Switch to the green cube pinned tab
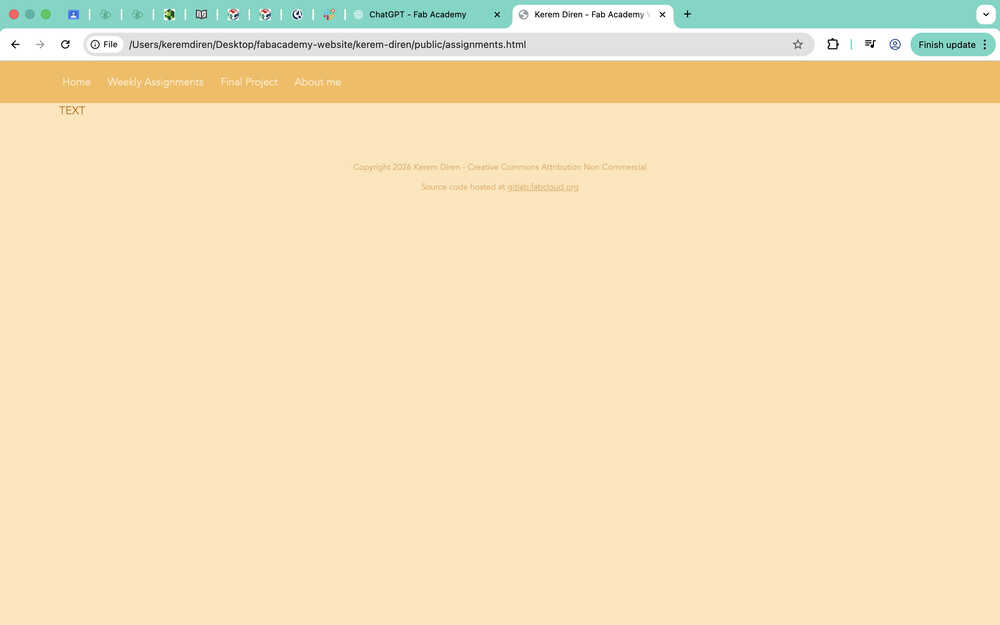 [169, 15]
